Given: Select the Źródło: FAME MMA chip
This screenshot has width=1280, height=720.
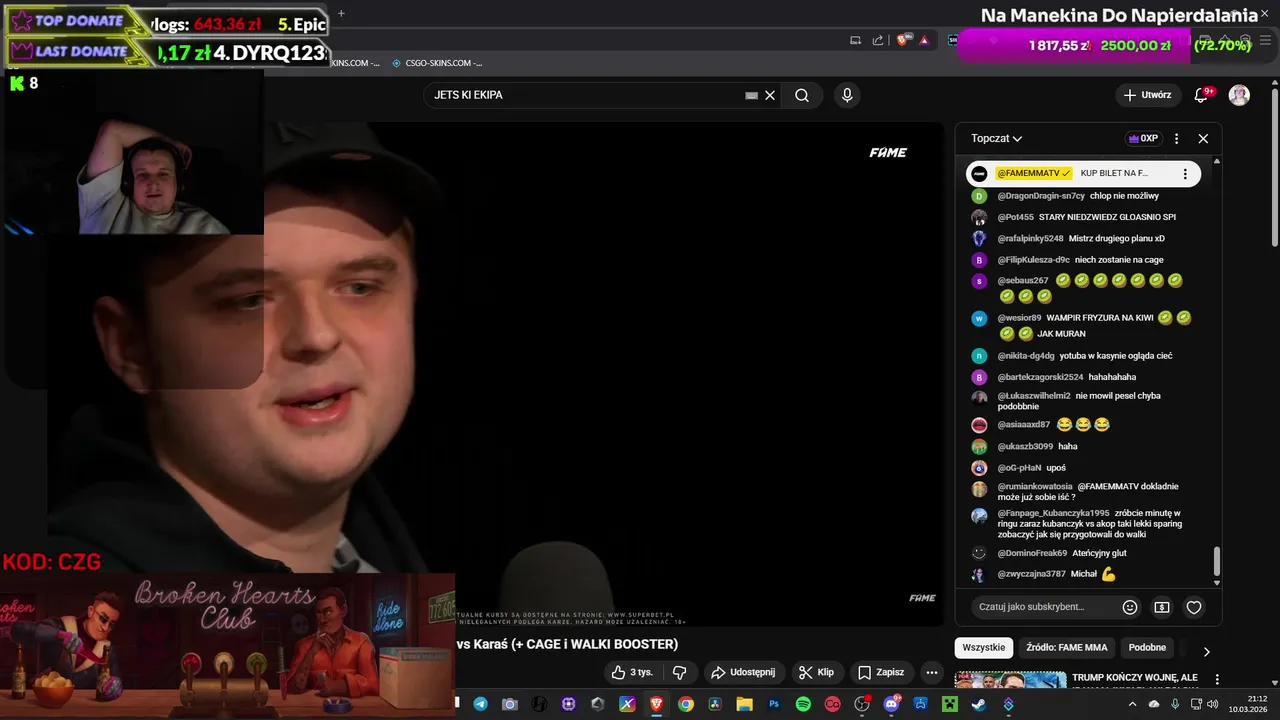Looking at the screenshot, I should point(1067,647).
